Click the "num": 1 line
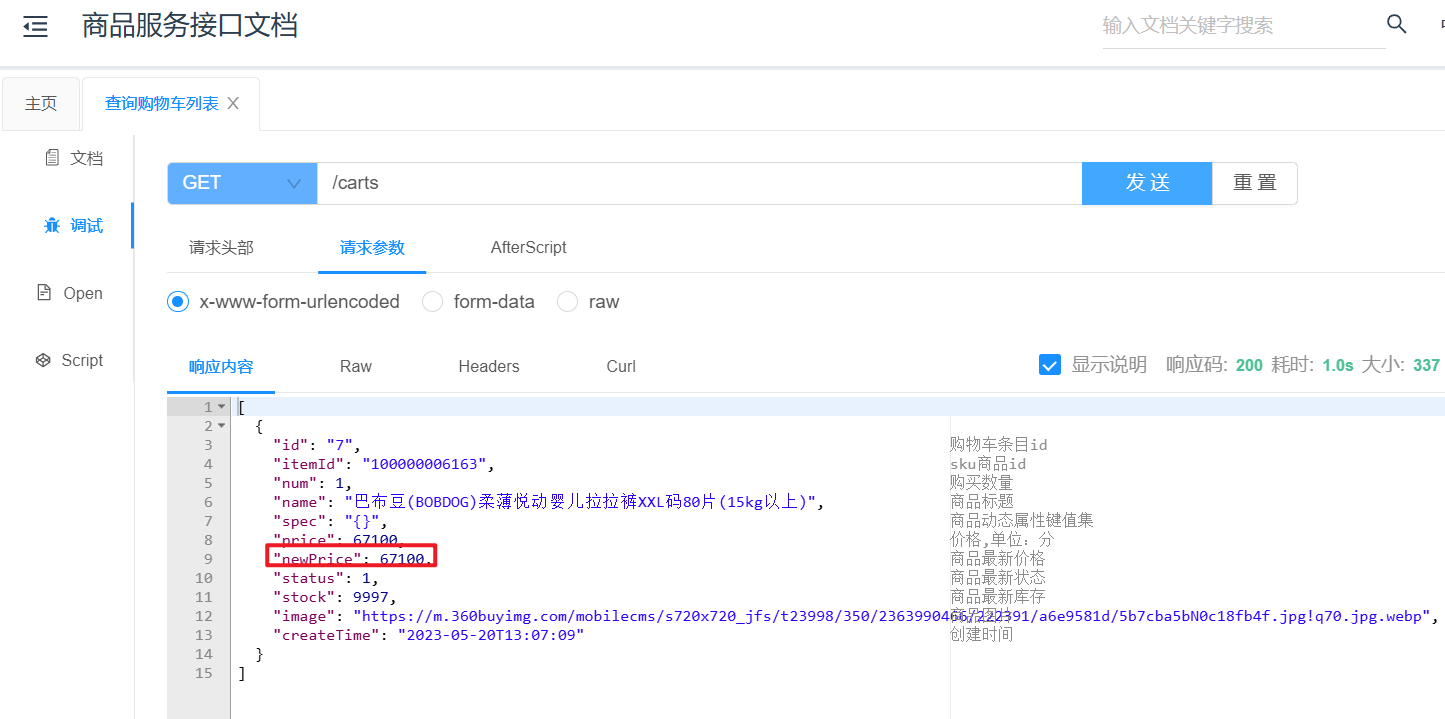Viewport: 1445px width, 719px height. [312, 483]
